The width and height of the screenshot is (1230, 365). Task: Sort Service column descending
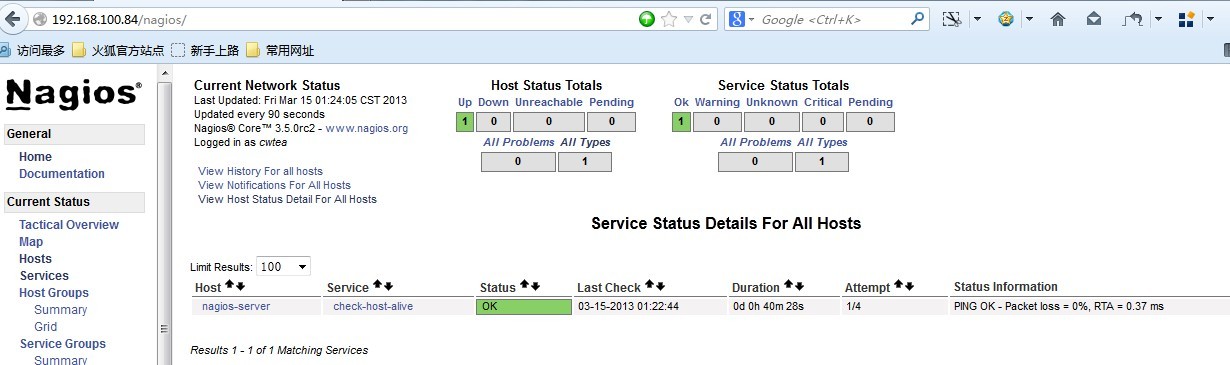[x=388, y=286]
